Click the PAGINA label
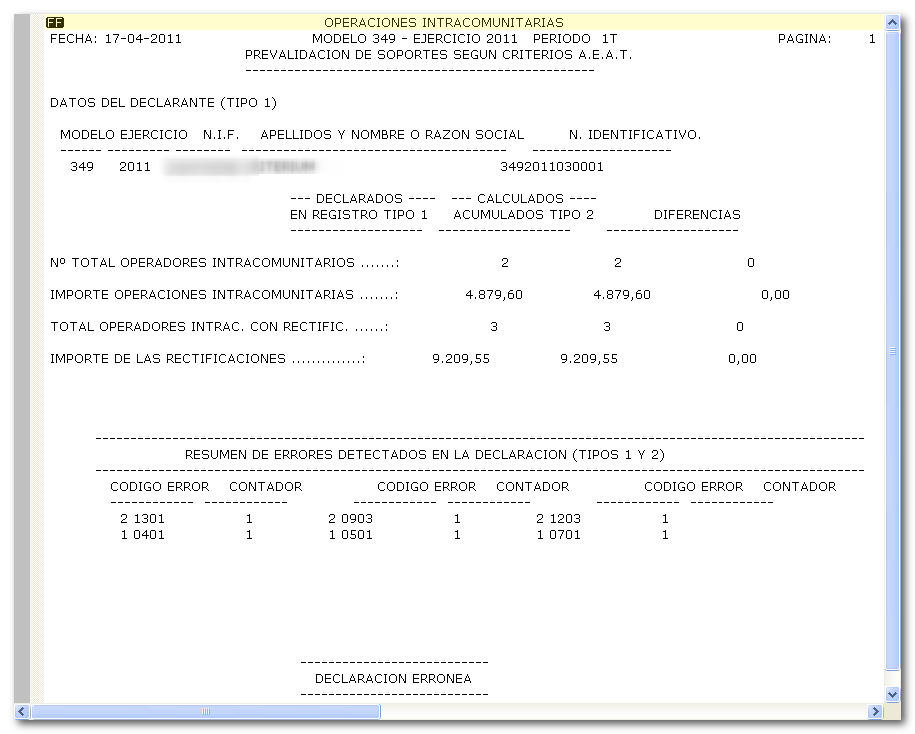This screenshot has width=915, height=734. [x=804, y=39]
